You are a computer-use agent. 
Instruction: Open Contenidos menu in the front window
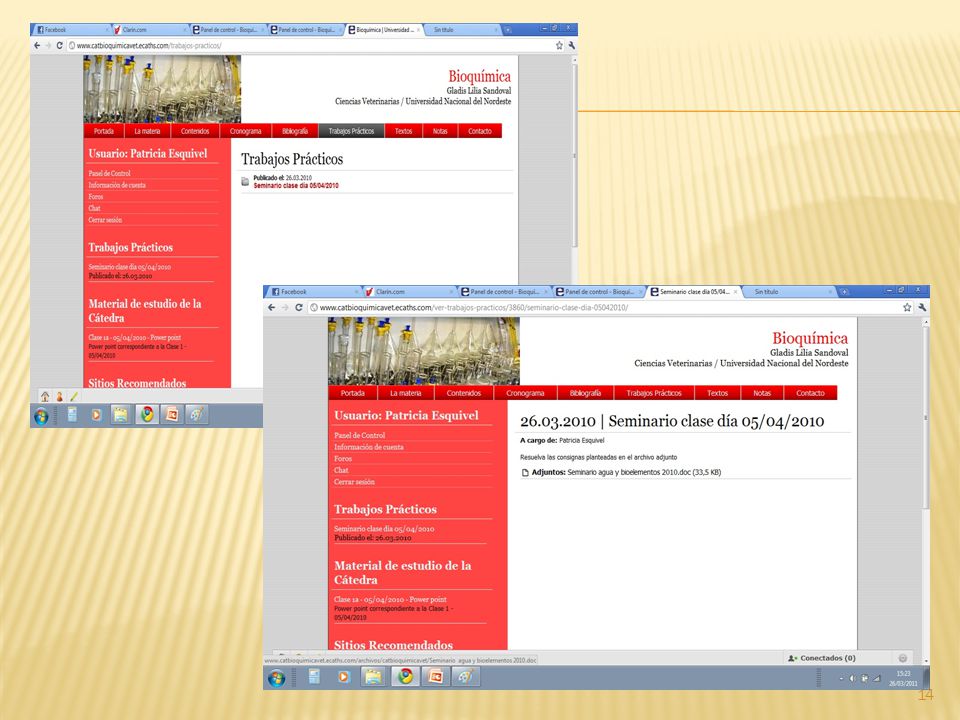click(x=463, y=393)
